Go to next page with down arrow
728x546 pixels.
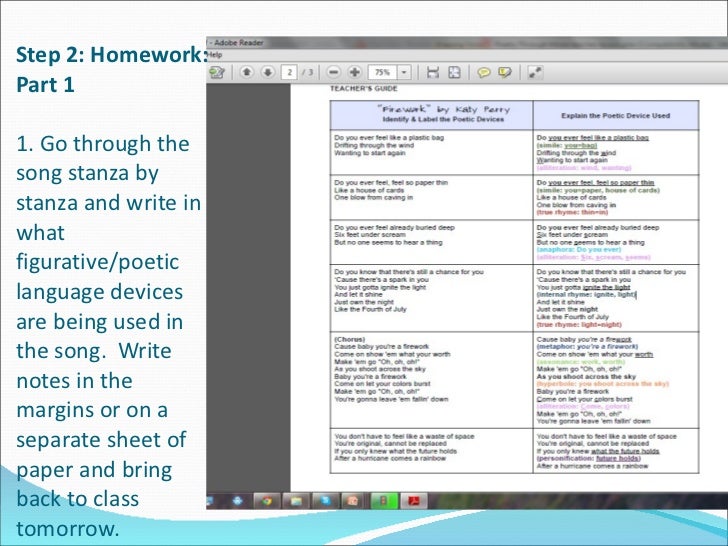tap(267, 72)
